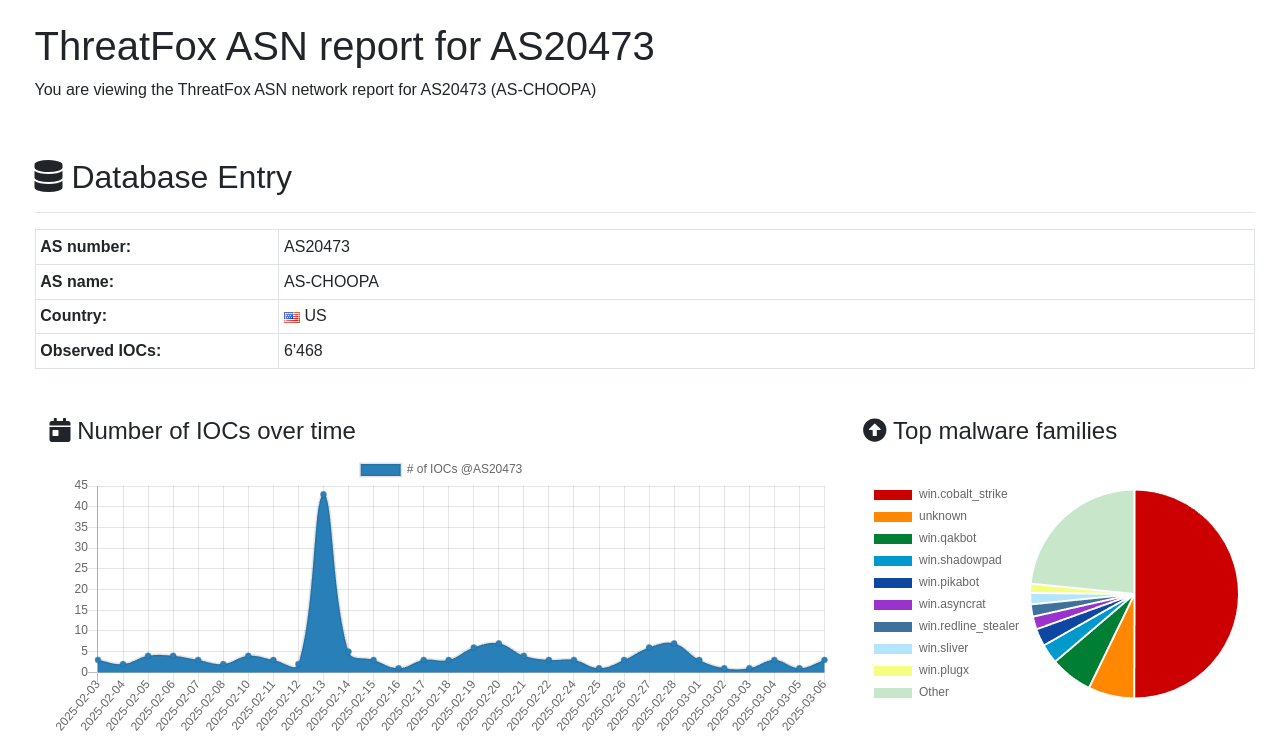1280x756 pixels.
Task: Toggle the unknown legend swatch
Action: pos(893,517)
